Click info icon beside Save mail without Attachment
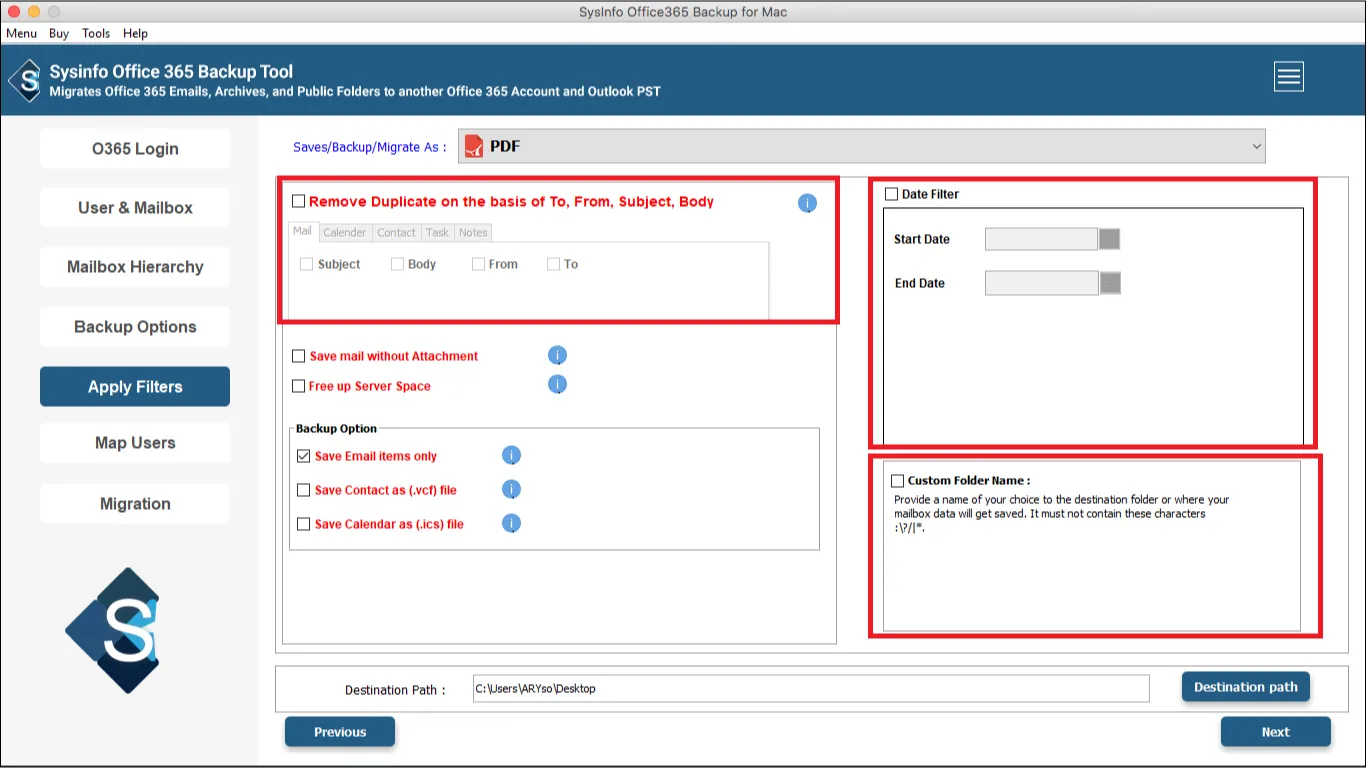This screenshot has width=1366, height=768. click(x=557, y=355)
